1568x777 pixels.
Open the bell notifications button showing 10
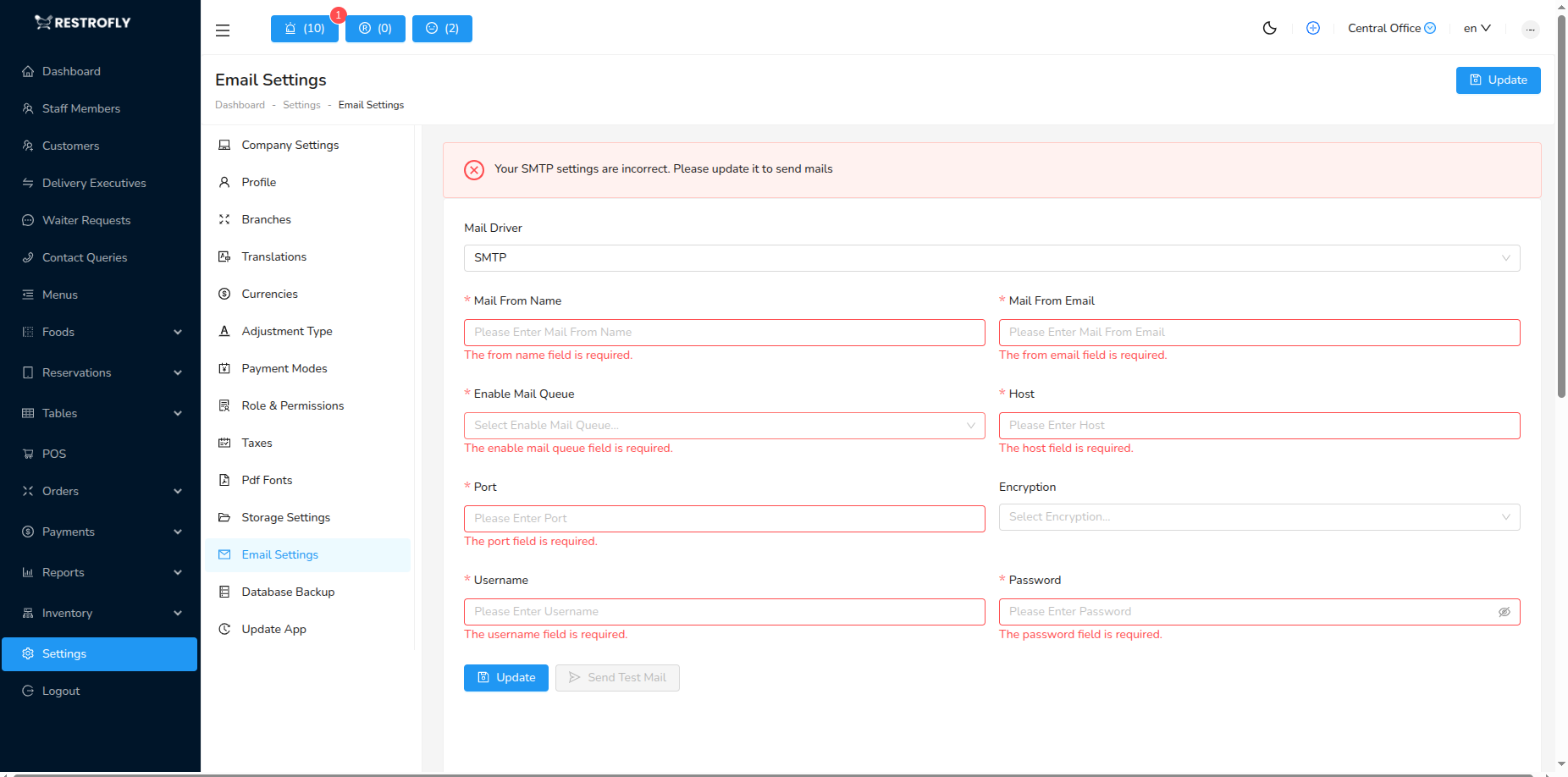point(305,29)
